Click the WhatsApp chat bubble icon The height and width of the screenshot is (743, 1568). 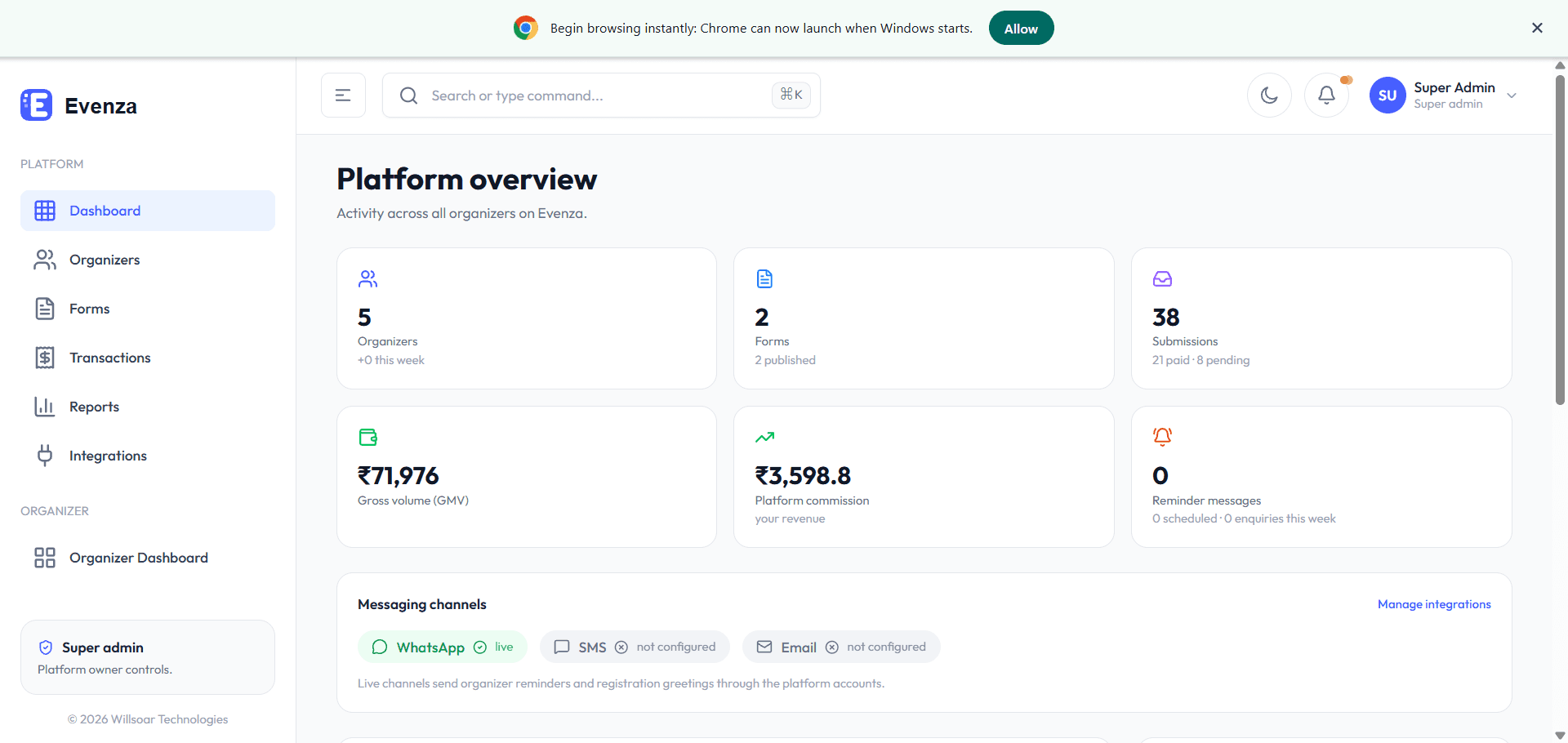pyautogui.click(x=380, y=647)
